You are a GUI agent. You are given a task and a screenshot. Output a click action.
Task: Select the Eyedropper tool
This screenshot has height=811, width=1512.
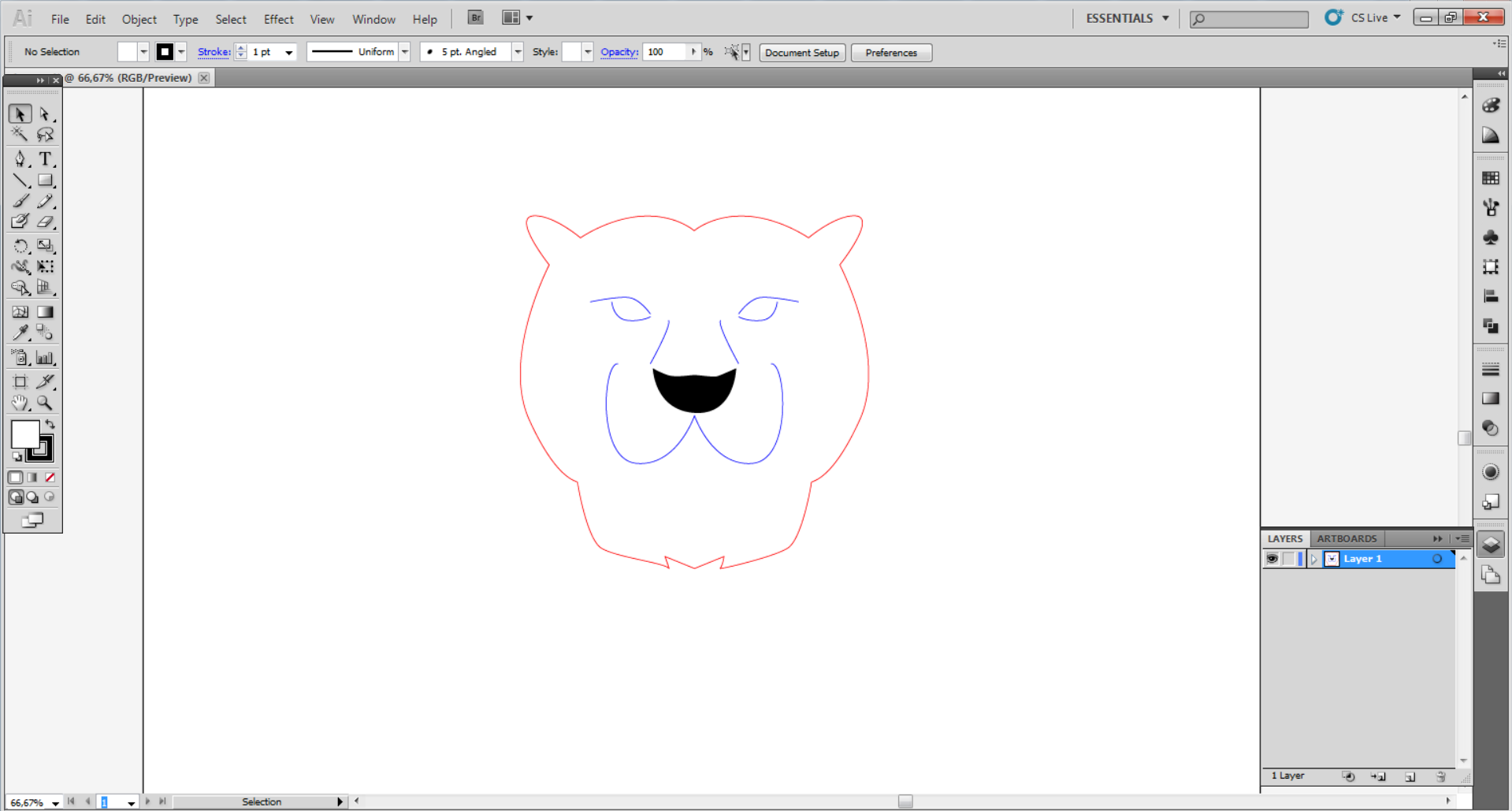(20, 333)
